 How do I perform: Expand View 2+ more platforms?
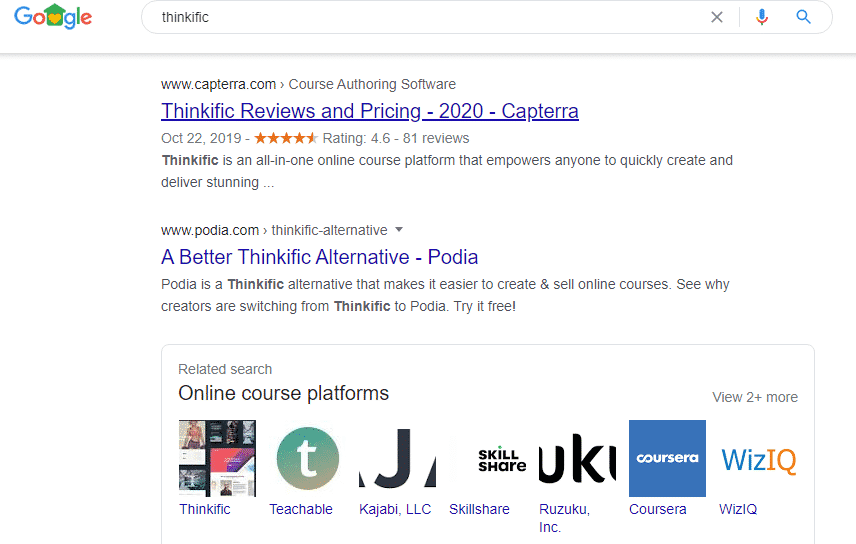[754, 397]
